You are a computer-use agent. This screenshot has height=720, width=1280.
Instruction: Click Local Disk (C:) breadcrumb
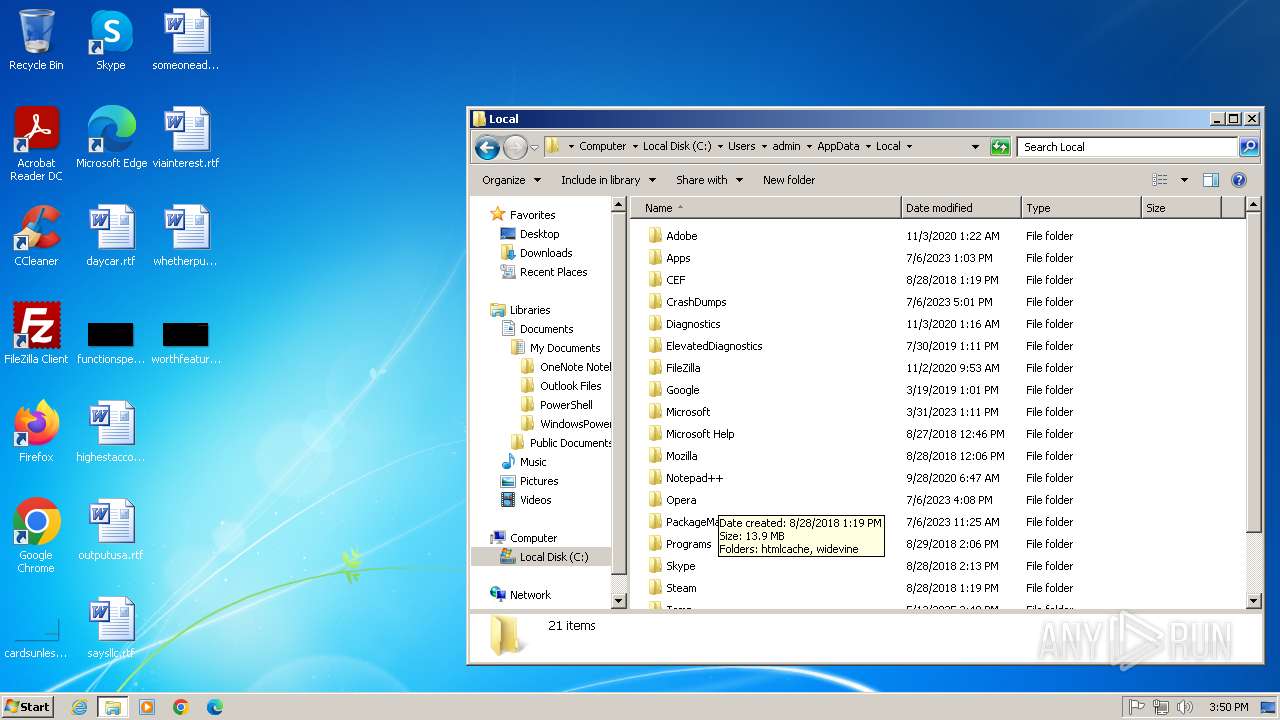pyautogui.click(x=677, y=146)
